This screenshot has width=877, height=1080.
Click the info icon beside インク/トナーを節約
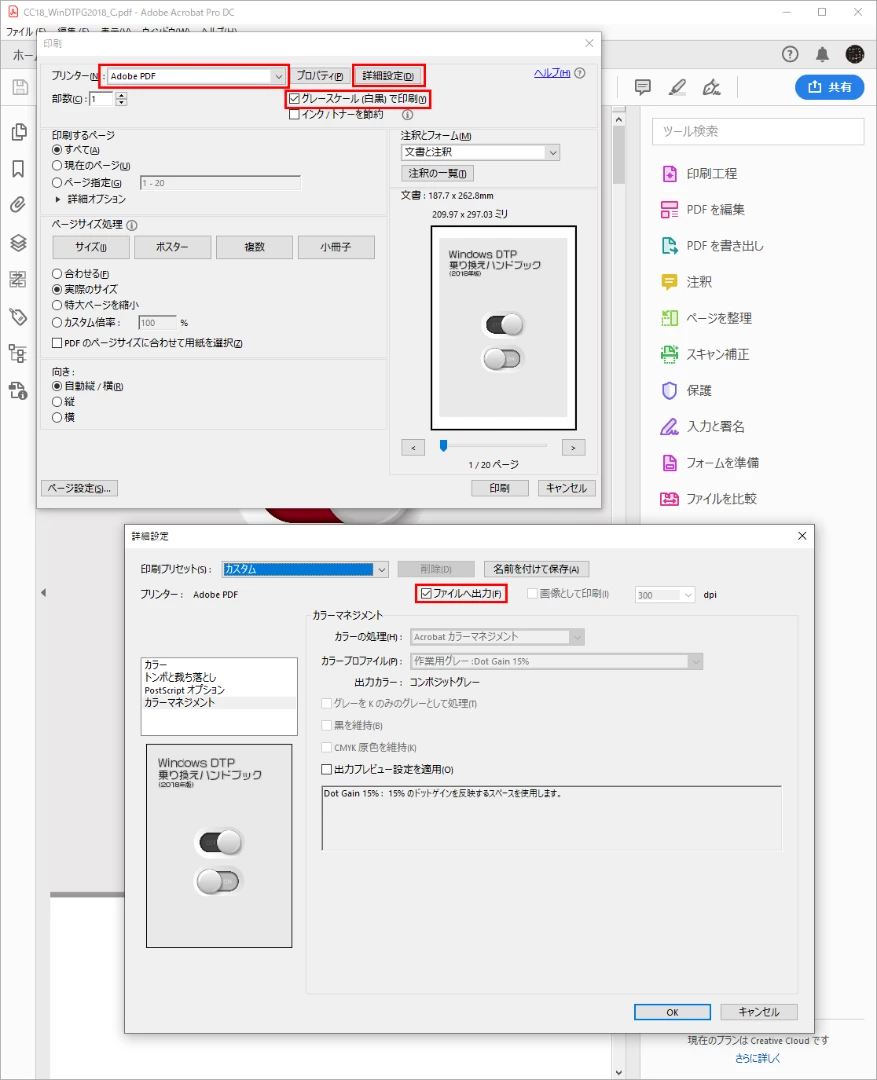click(408, 115)
